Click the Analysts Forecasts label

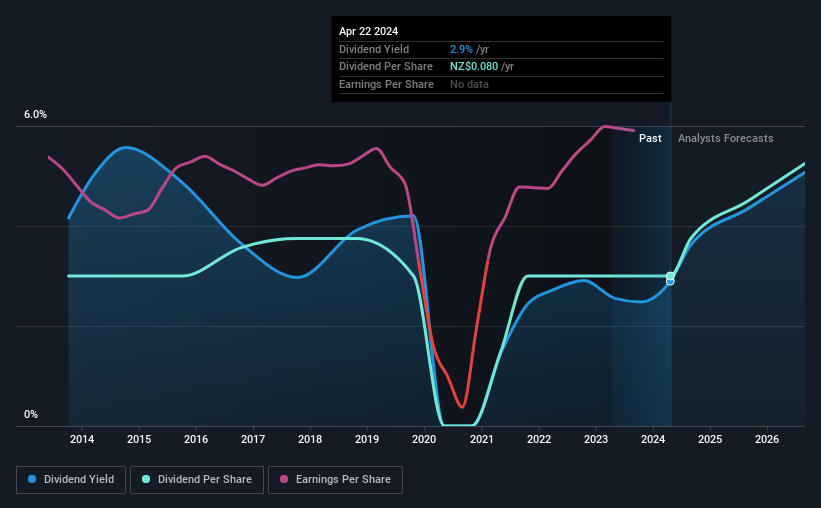726,138
